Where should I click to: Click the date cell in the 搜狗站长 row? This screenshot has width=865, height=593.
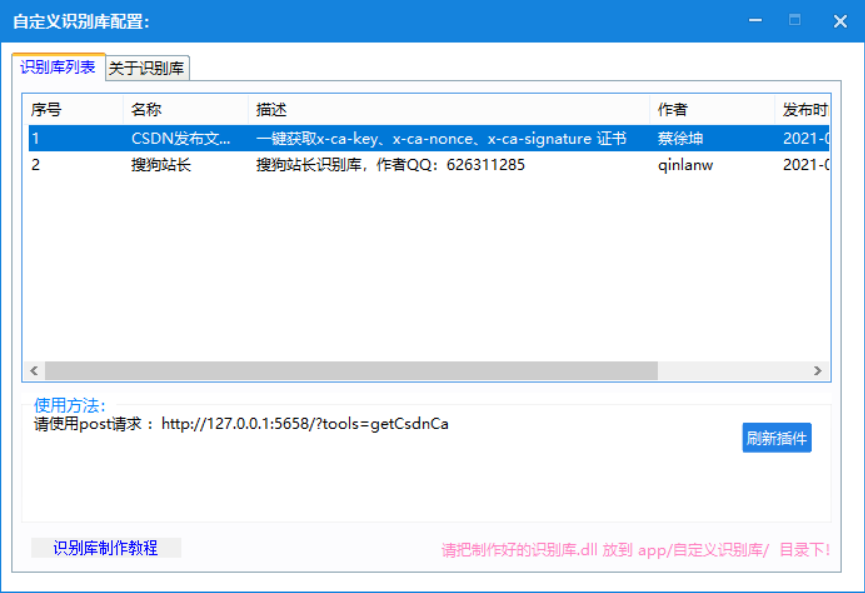pos(806,165)
